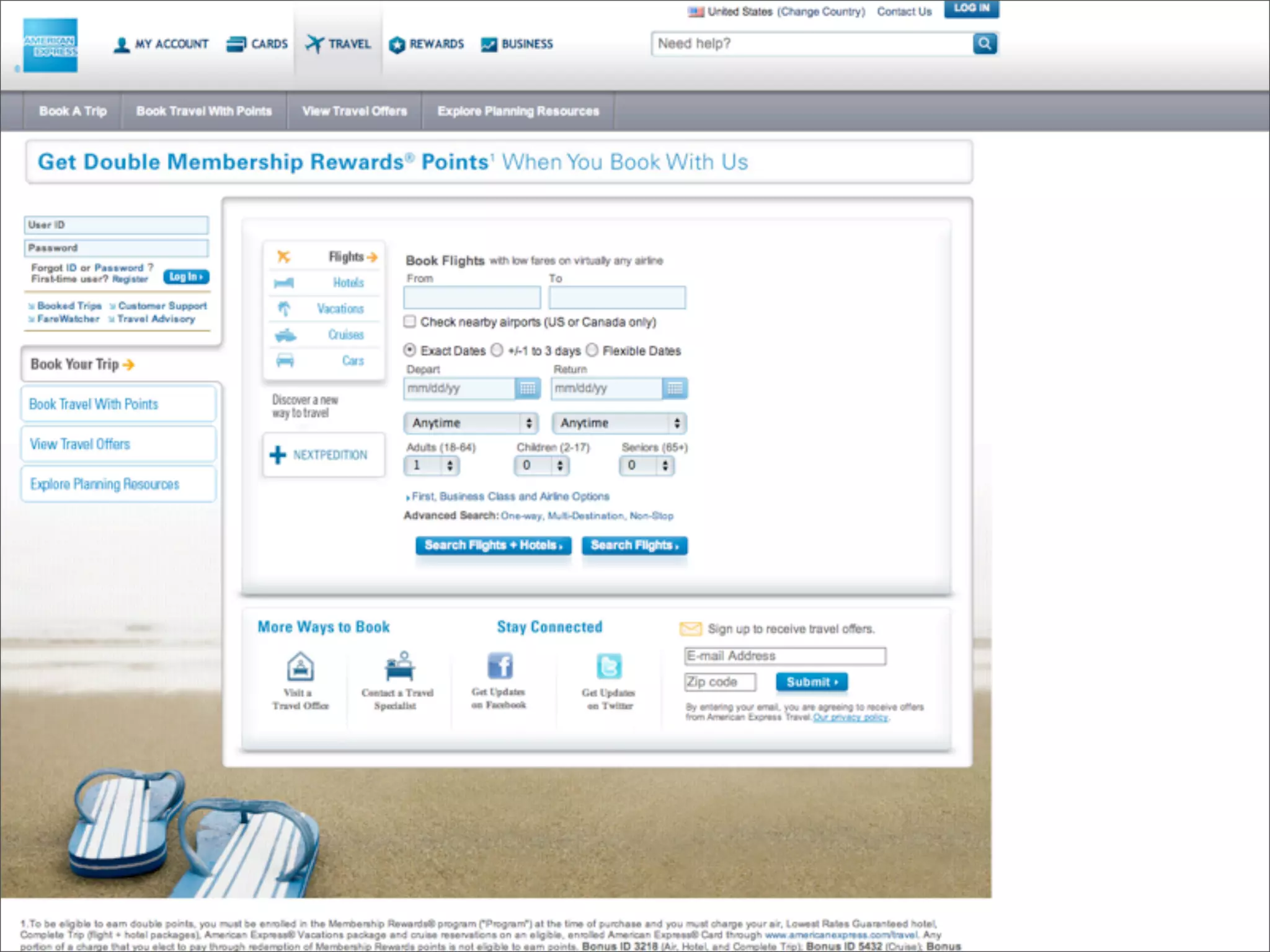
Task: Click the E-mail Address field
Action: pyautogui.click(x=784, y=656)
